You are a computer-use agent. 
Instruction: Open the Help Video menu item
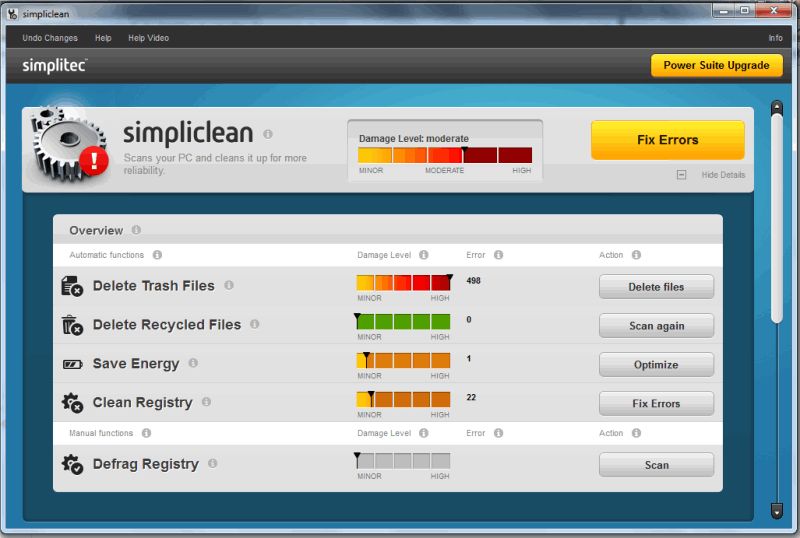click(148, 38)
